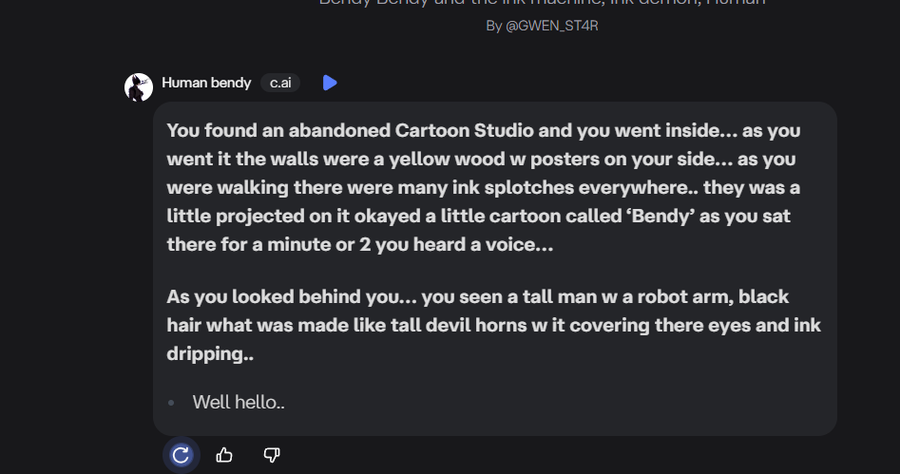Click the word 'dripping..' ending the second paragraph
This screenshot has height=474, width=900.
point(210,354)
